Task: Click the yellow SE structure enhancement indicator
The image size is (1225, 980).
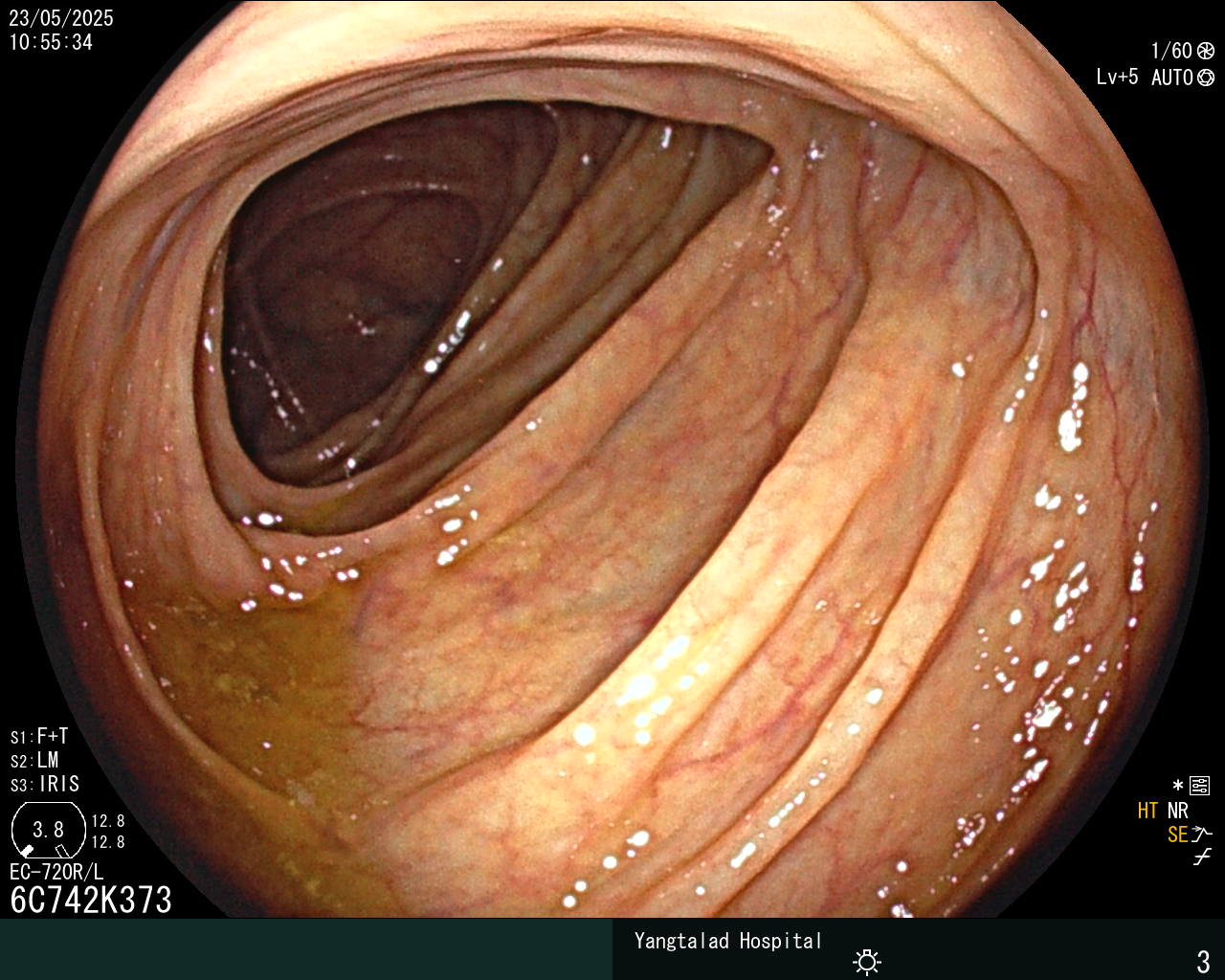Action: click(1177, 835)
